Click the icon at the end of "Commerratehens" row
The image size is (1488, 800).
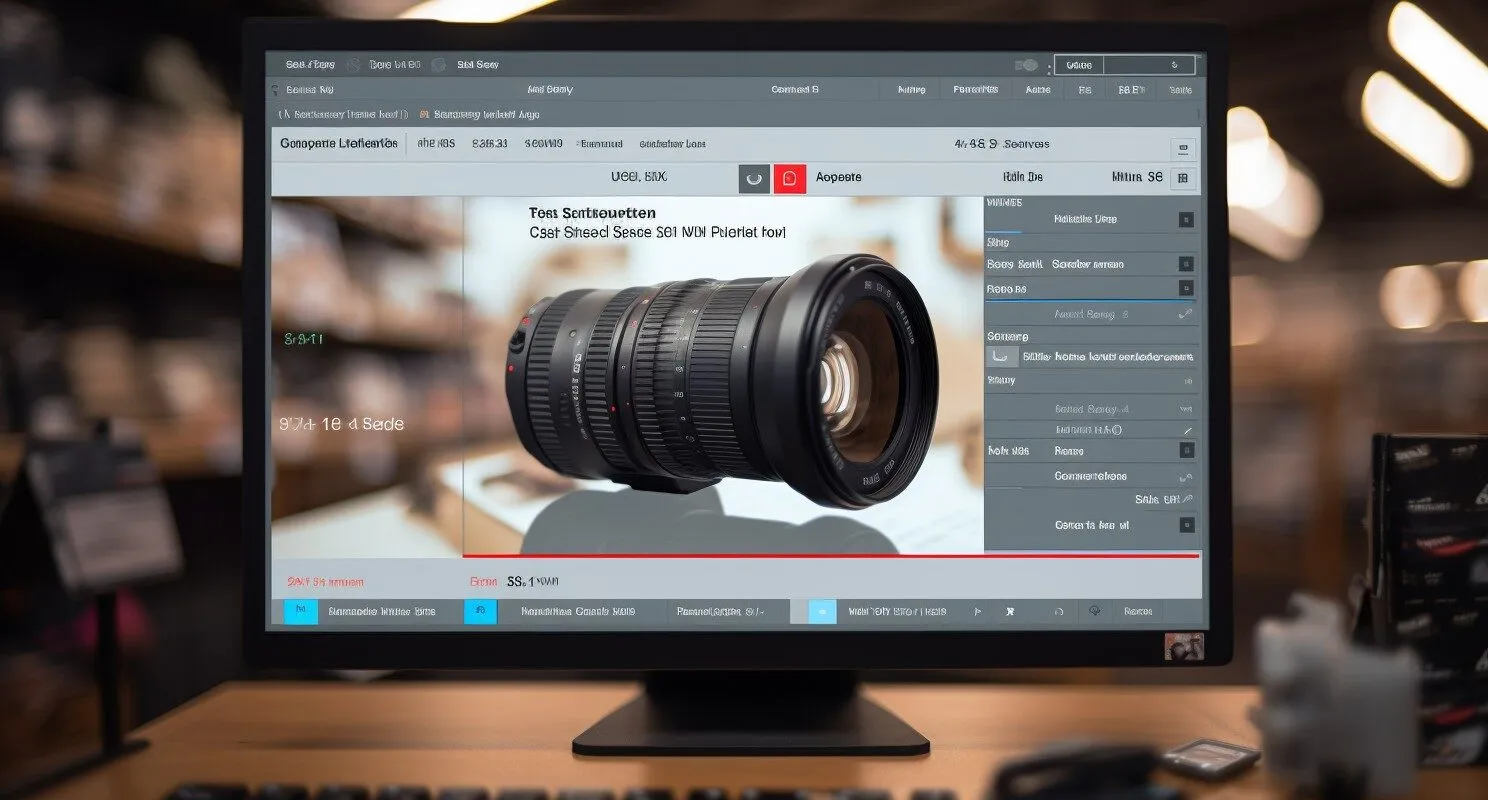point(1186,477)
